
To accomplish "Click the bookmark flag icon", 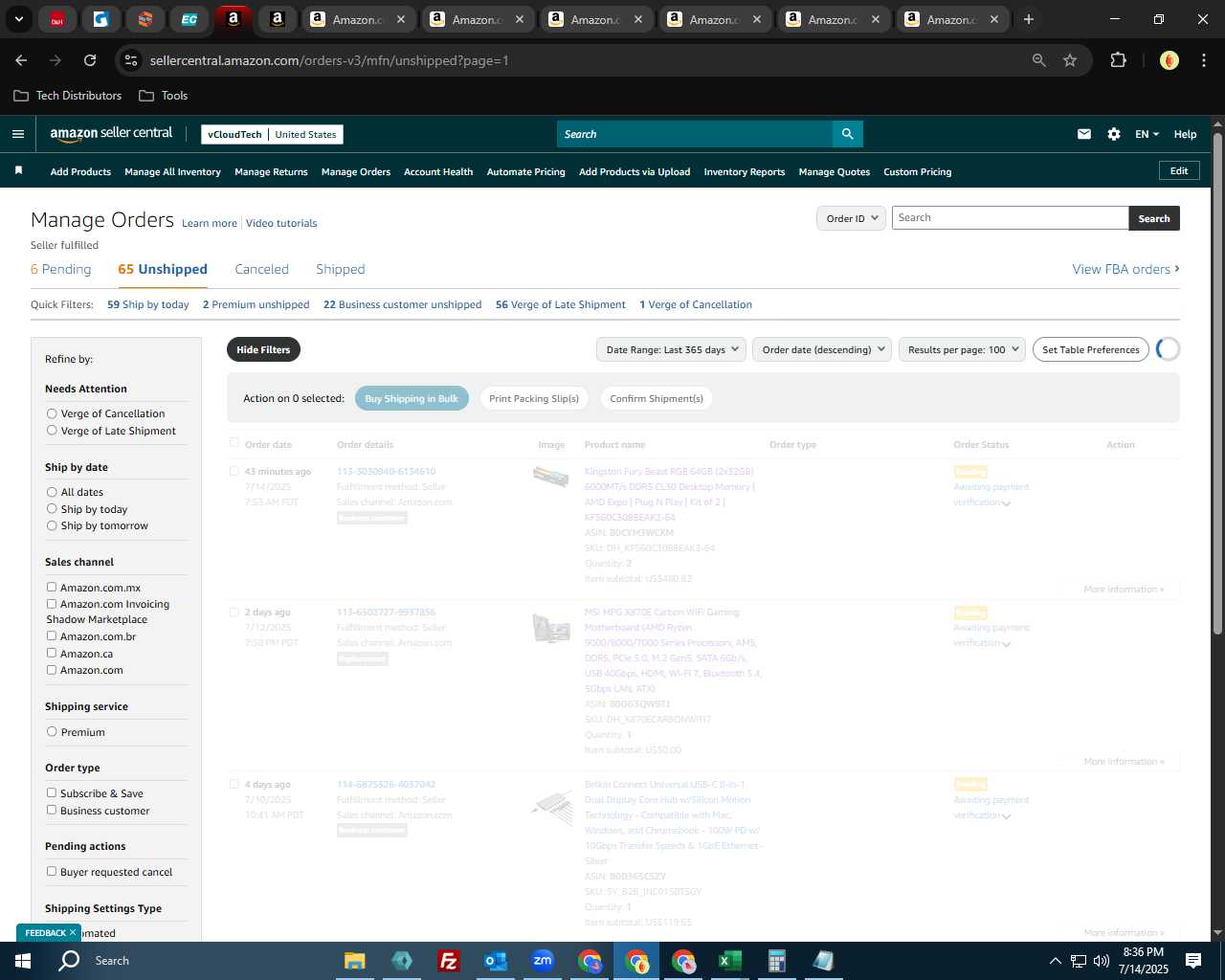I will tap(18, 170).
